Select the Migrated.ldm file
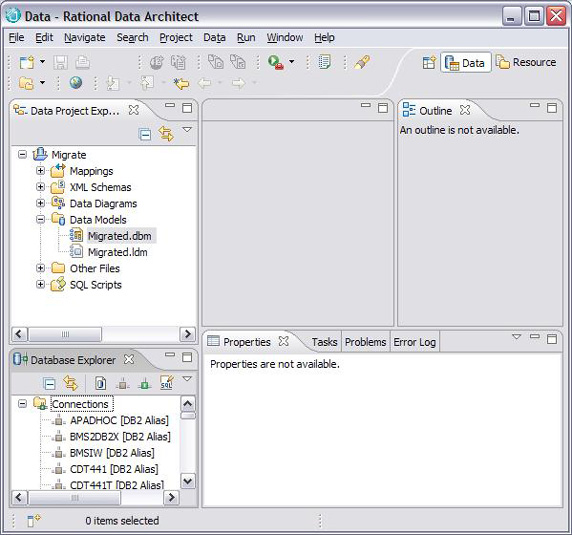This screenshot has width=572, height=535. [117, 252]
